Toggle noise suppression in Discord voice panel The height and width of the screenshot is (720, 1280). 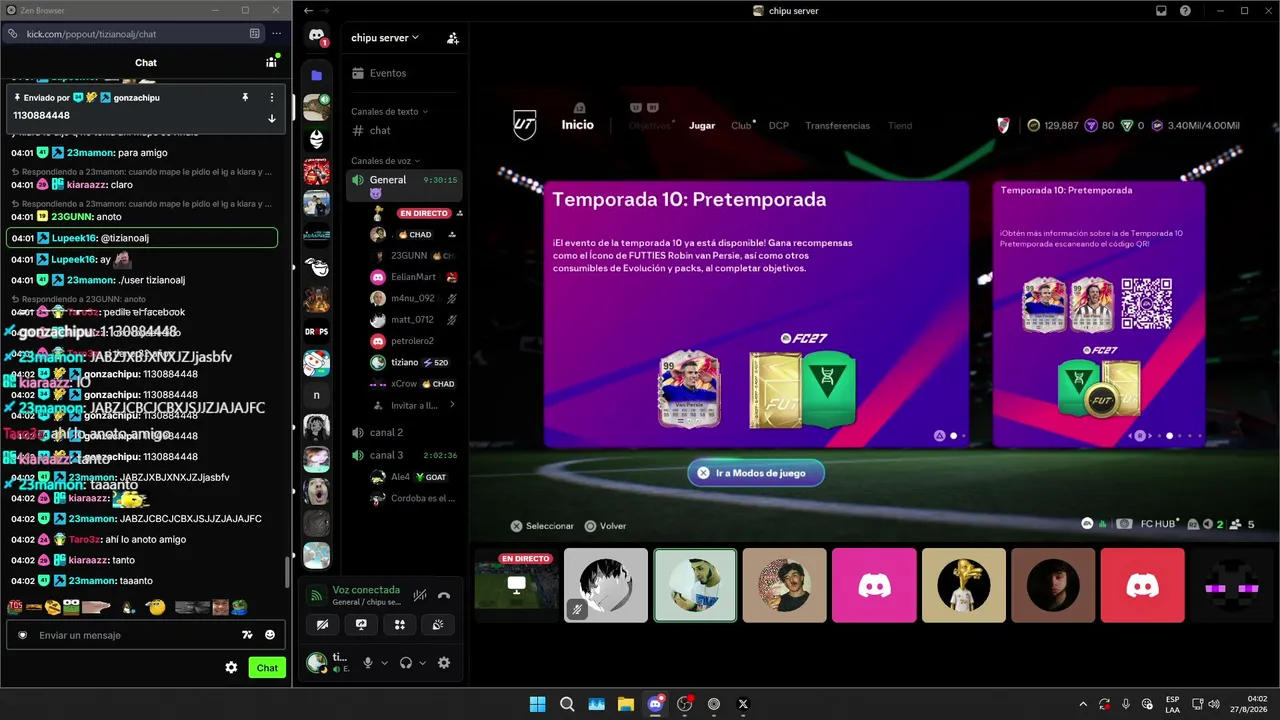(420, 596)
